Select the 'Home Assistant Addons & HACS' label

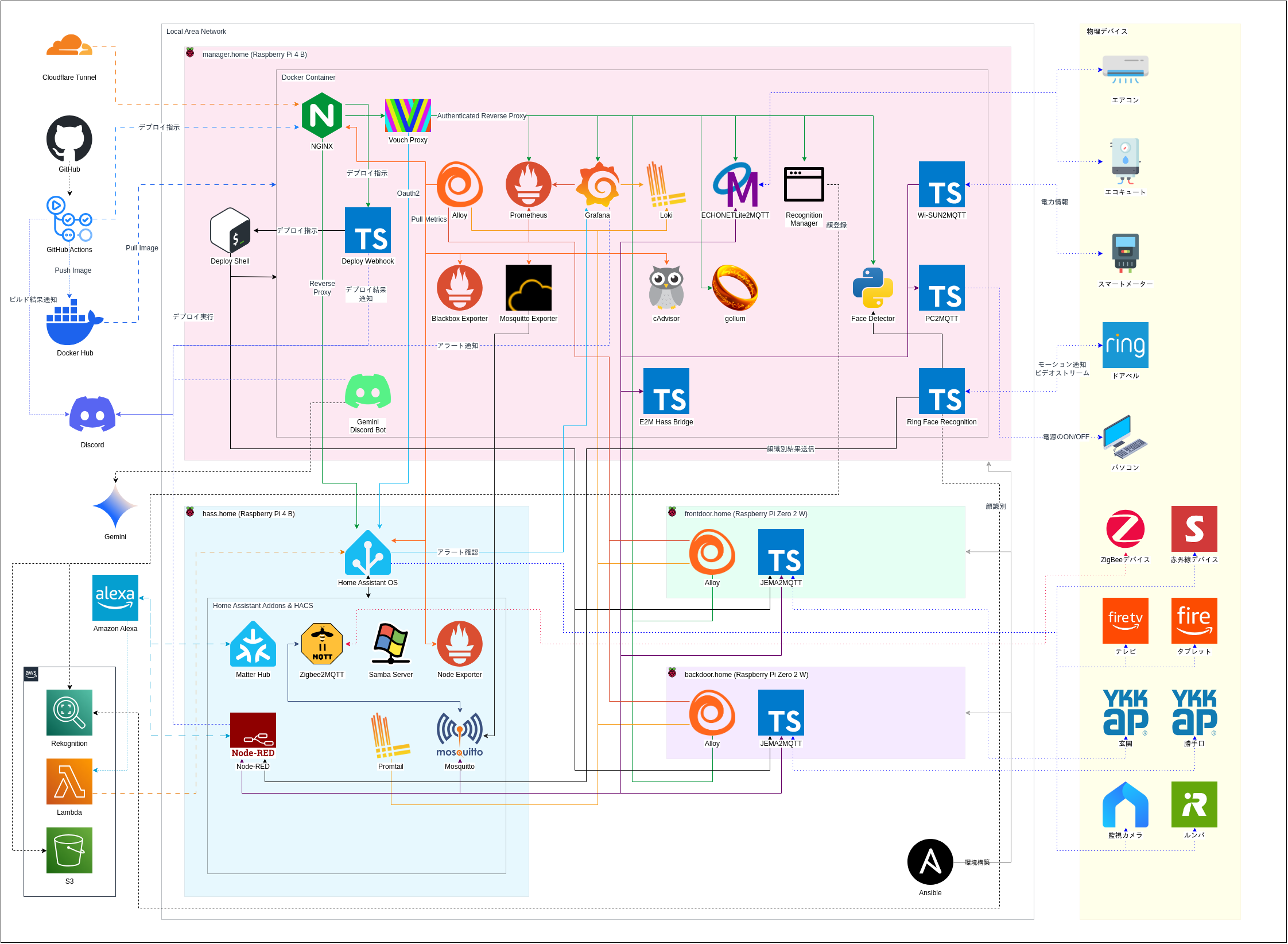[263, 606]
